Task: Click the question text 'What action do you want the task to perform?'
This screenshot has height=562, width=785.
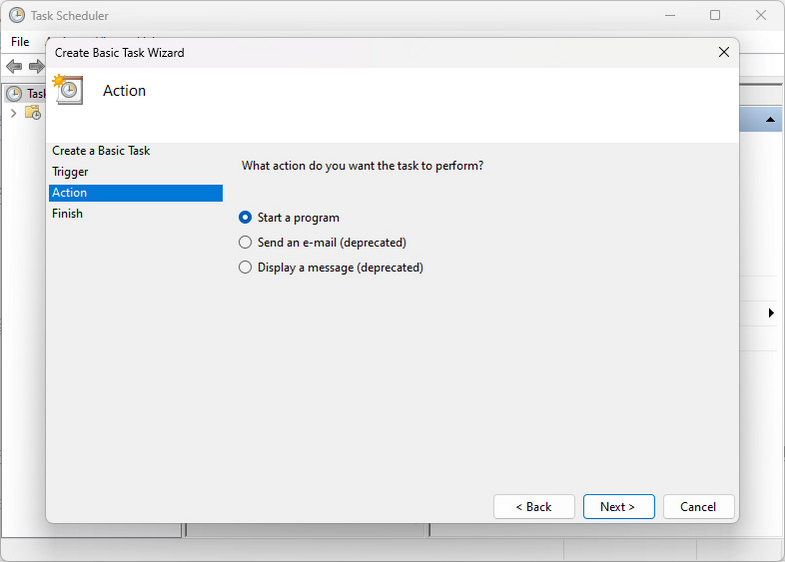Action: (x=362, y=166)
